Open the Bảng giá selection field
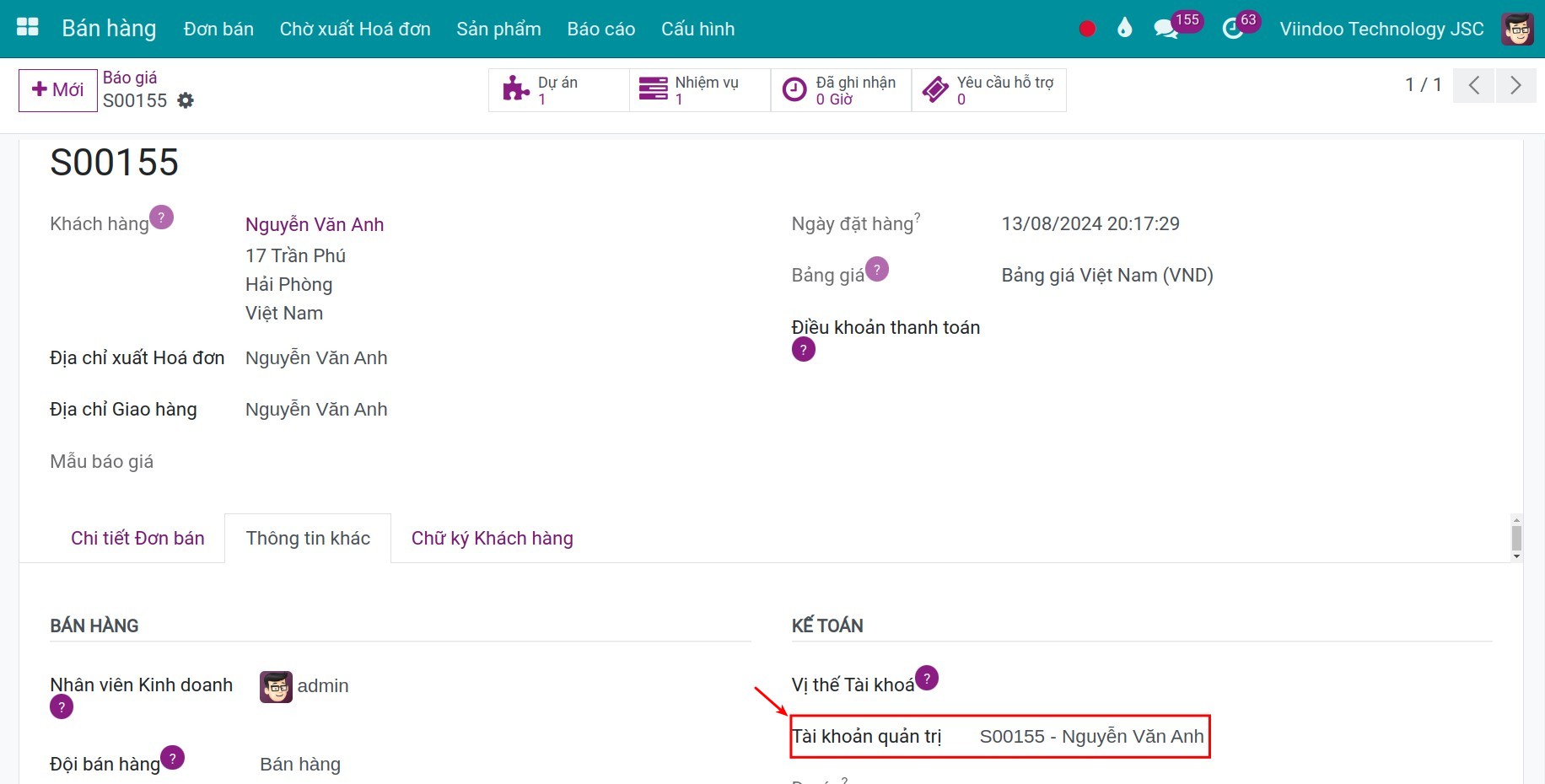This screenshot has width=1545, height=784. [1107, 275]
